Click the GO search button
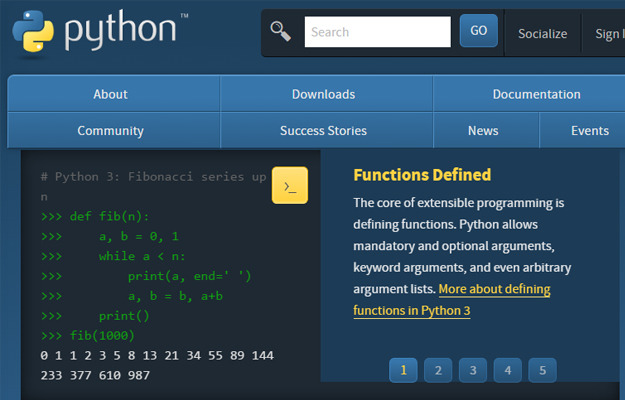Viewport: 625px width, 400px height. click(478, 31)
